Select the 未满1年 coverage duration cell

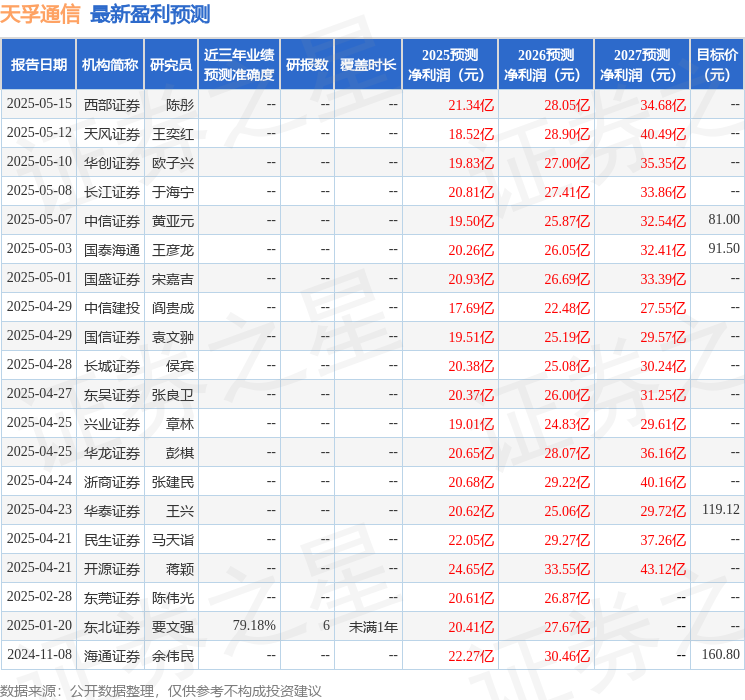pos(373,626)
